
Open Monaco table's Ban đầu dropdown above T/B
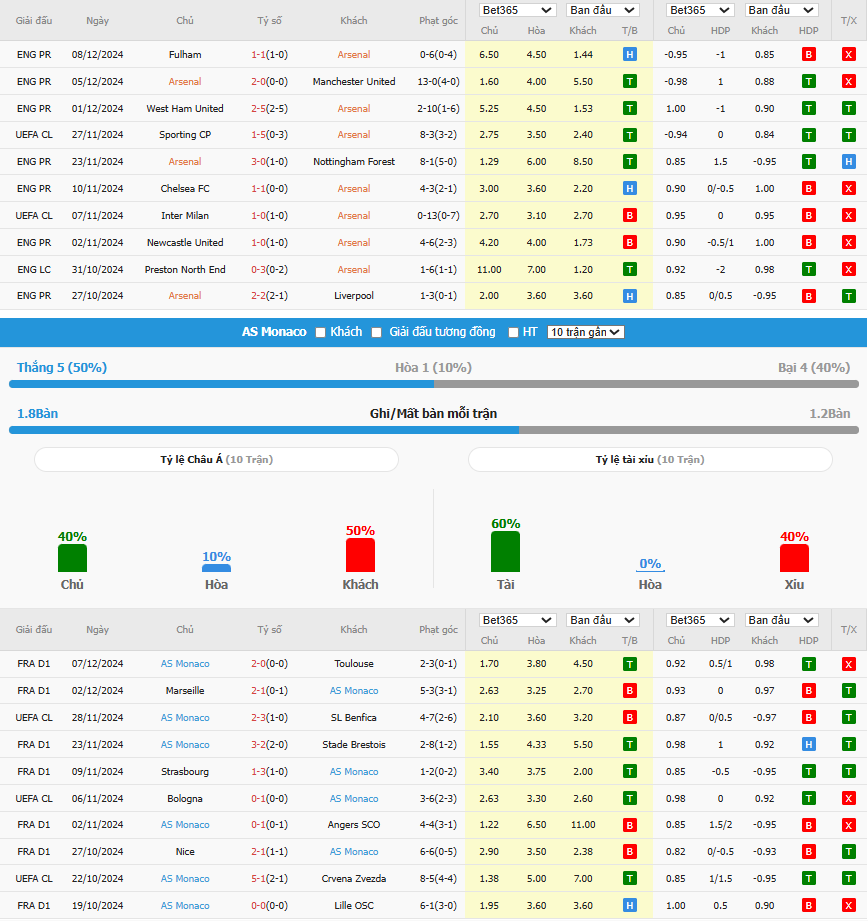[603, 620]
